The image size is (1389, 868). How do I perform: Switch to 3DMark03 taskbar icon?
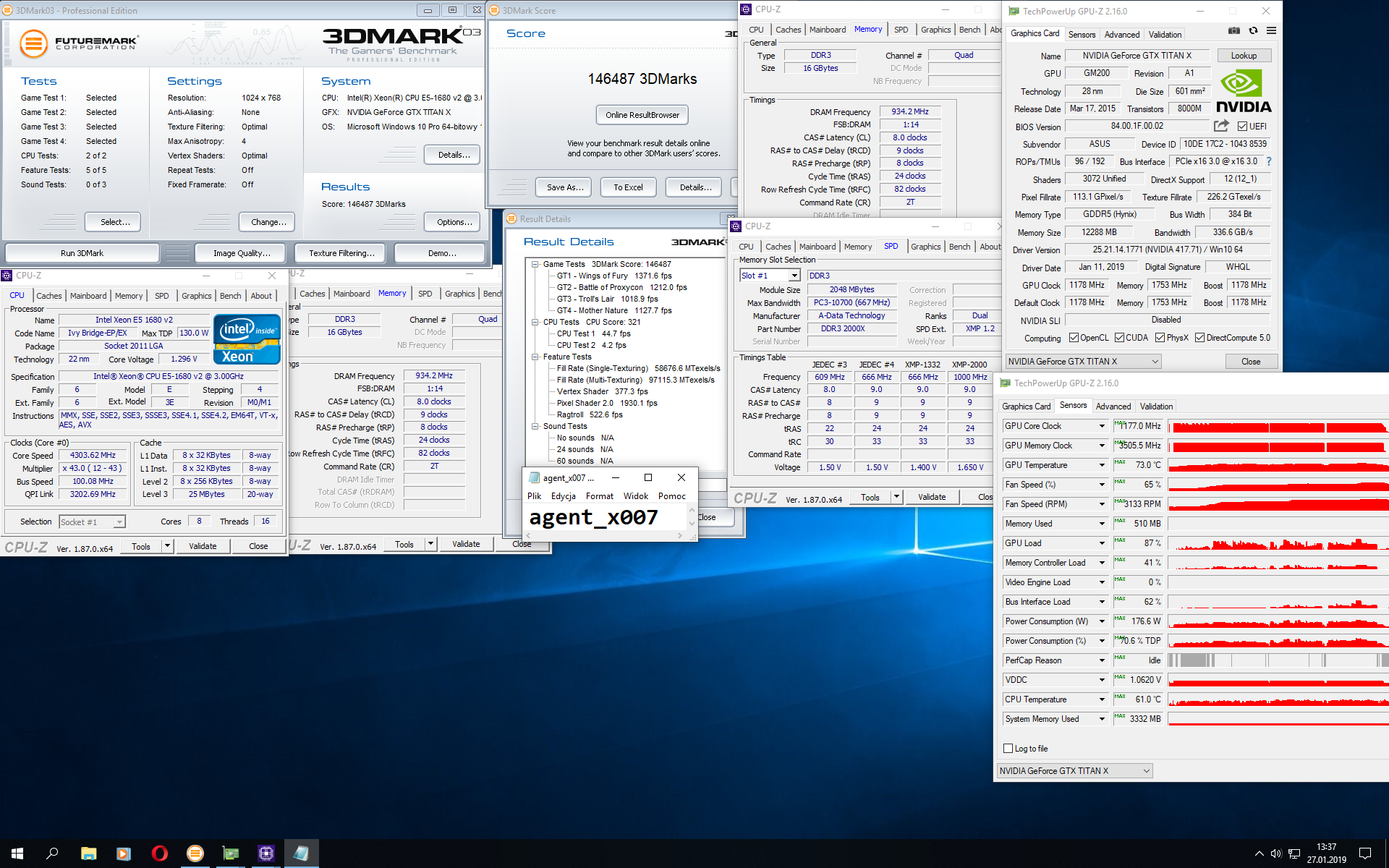(195, 854)
